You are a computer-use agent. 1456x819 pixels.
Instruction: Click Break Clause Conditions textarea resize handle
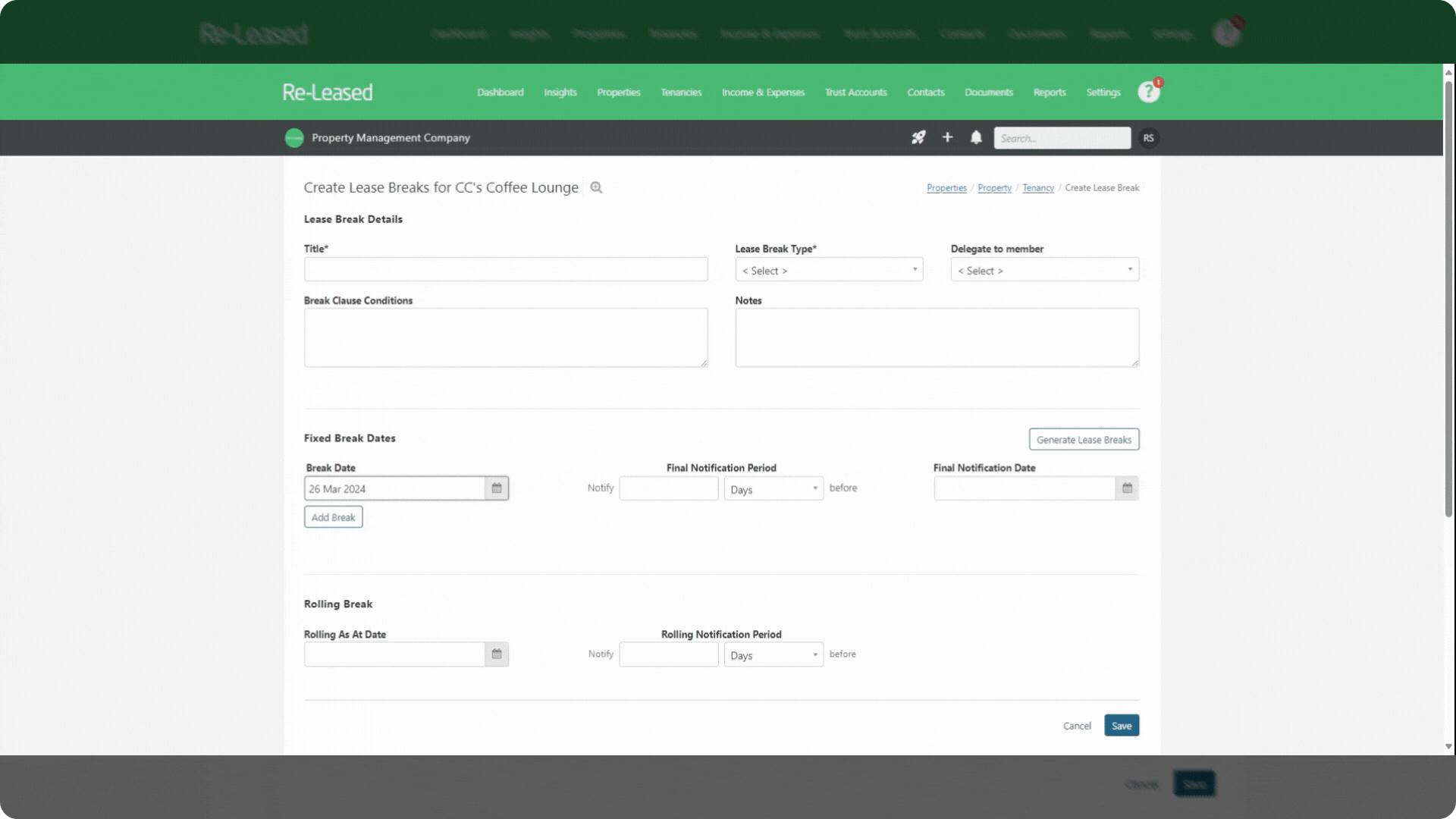[704, 364]
